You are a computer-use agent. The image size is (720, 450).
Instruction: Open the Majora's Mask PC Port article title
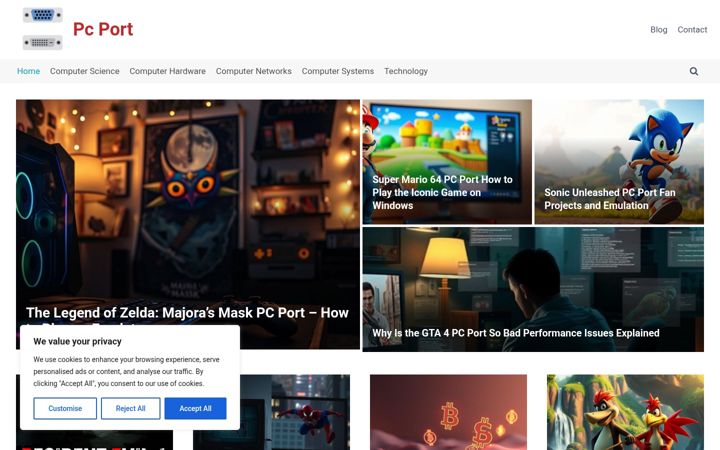[187, 315]
